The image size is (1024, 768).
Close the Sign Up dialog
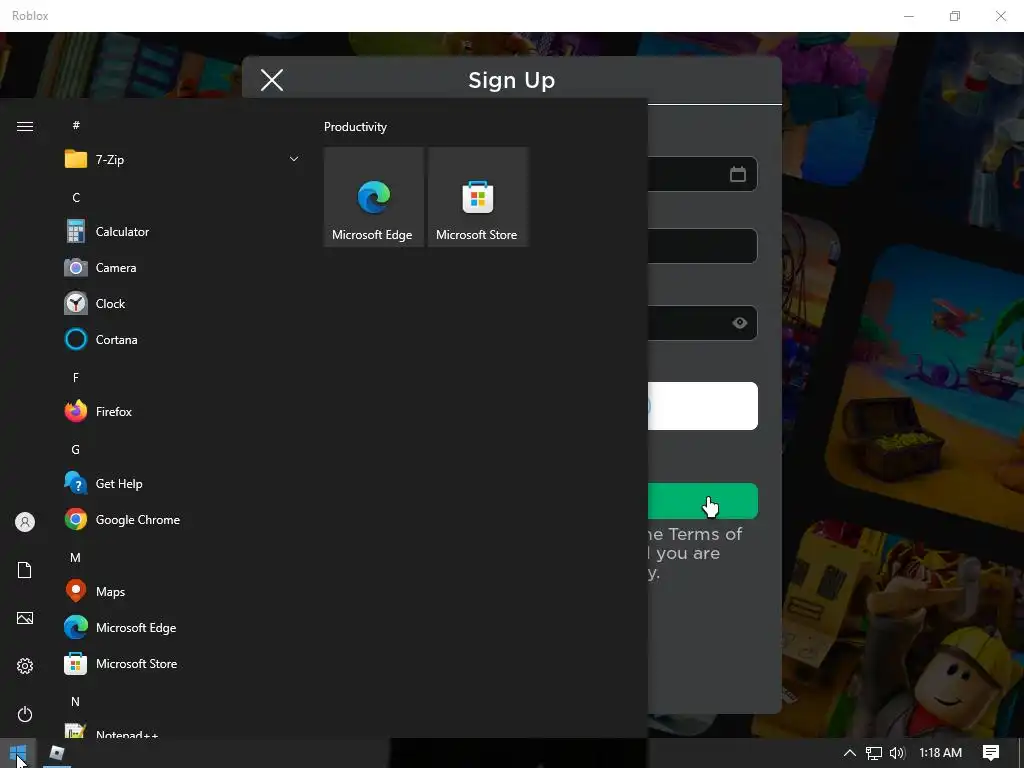coord(272,80)
